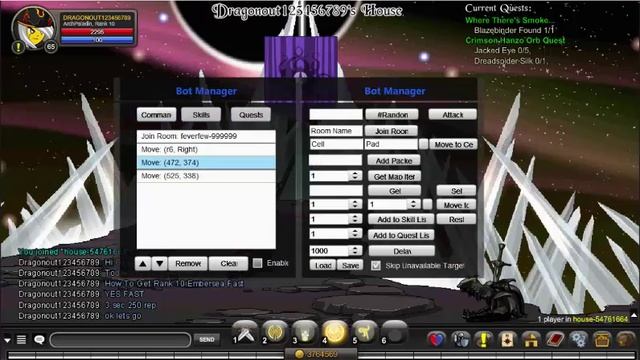Image resolution: width=640 pixels, height=360 pixels.
Task: Toggle the Enable bot checkbox
Action: 258,263
